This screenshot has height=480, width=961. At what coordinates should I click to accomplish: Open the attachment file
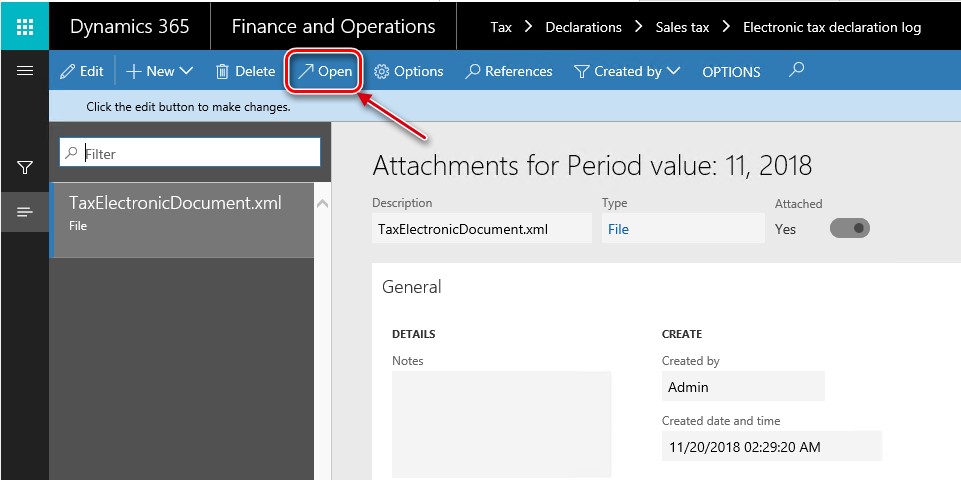(x=324, y=71)
